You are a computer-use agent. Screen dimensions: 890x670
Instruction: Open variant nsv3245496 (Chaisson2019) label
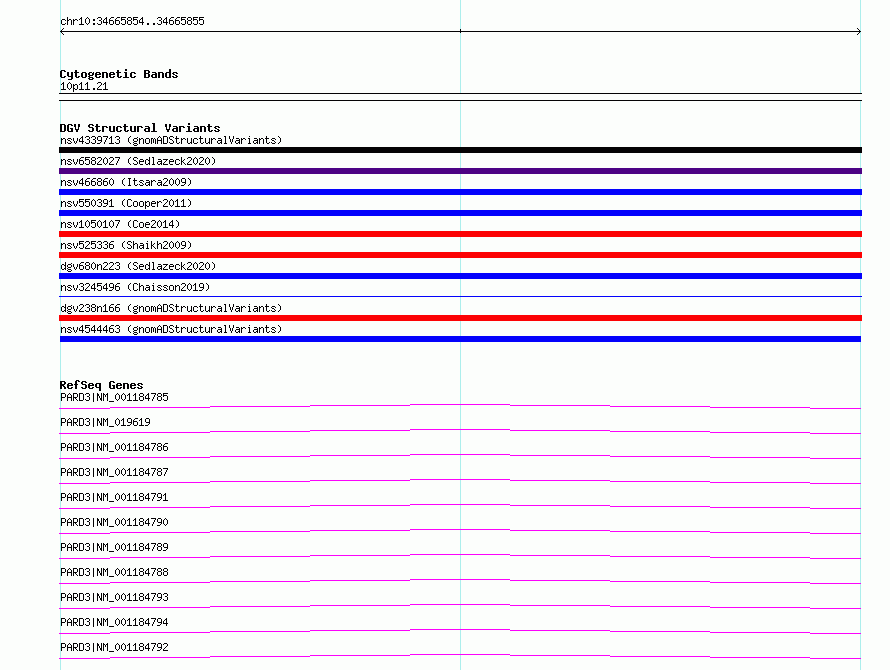[x=135, y=287]
